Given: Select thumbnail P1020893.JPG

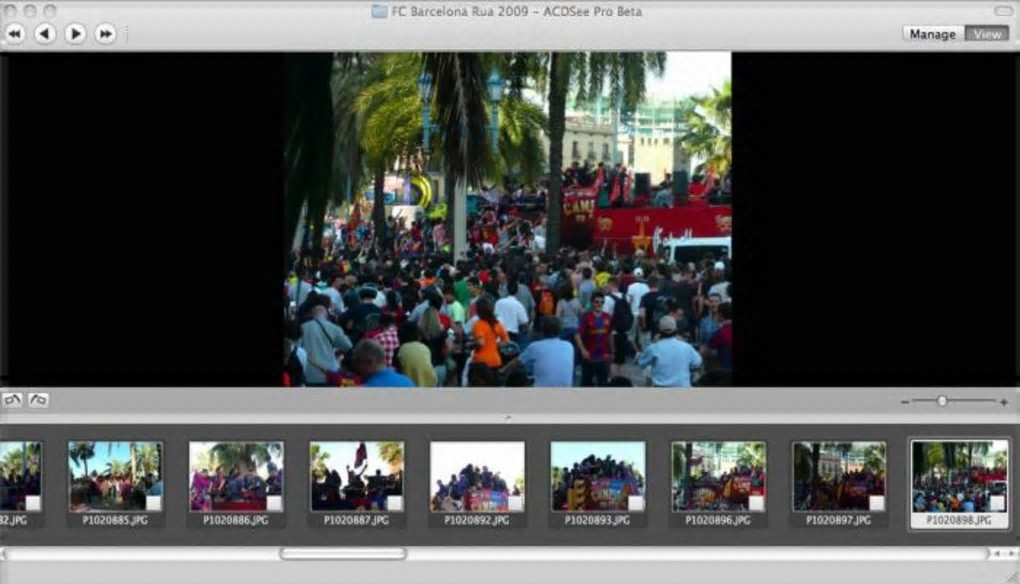Looking at the screenshot, I should point(598,476).
